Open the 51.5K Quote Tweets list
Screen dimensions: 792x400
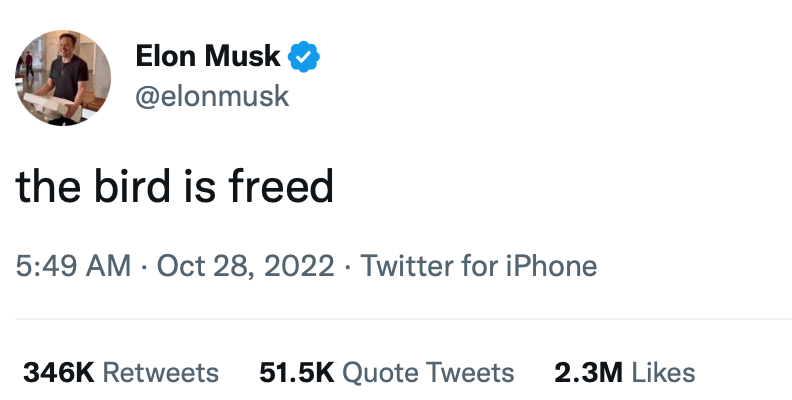387,373
